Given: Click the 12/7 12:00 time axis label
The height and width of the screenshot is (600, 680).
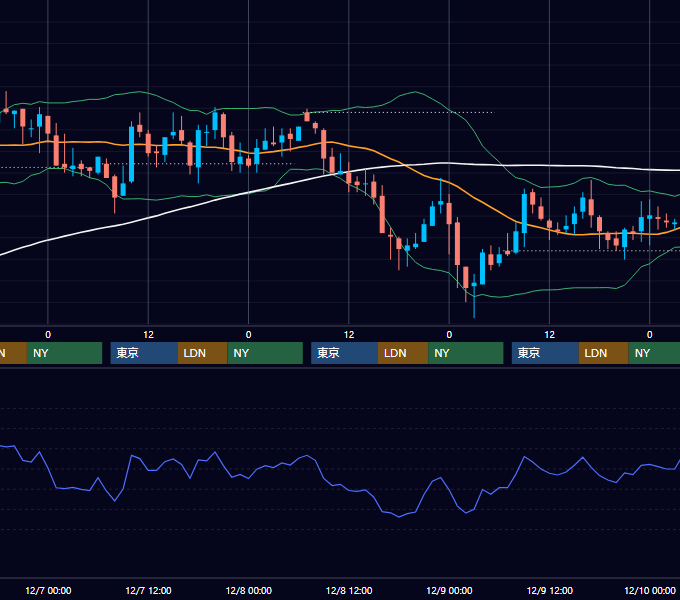Looking at the screenshot, I should [148, 590].
